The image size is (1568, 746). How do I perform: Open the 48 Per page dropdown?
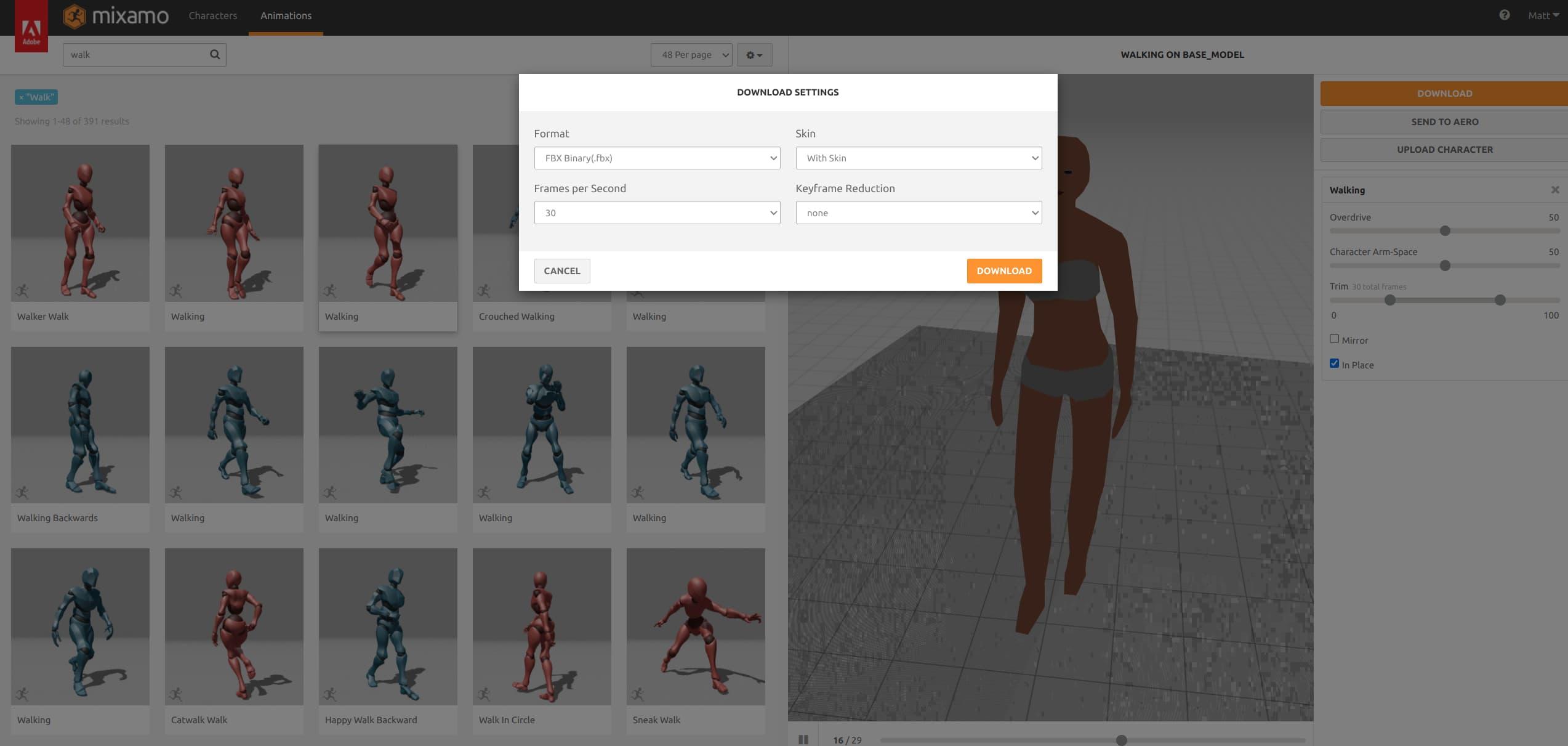tap(691, 55)
